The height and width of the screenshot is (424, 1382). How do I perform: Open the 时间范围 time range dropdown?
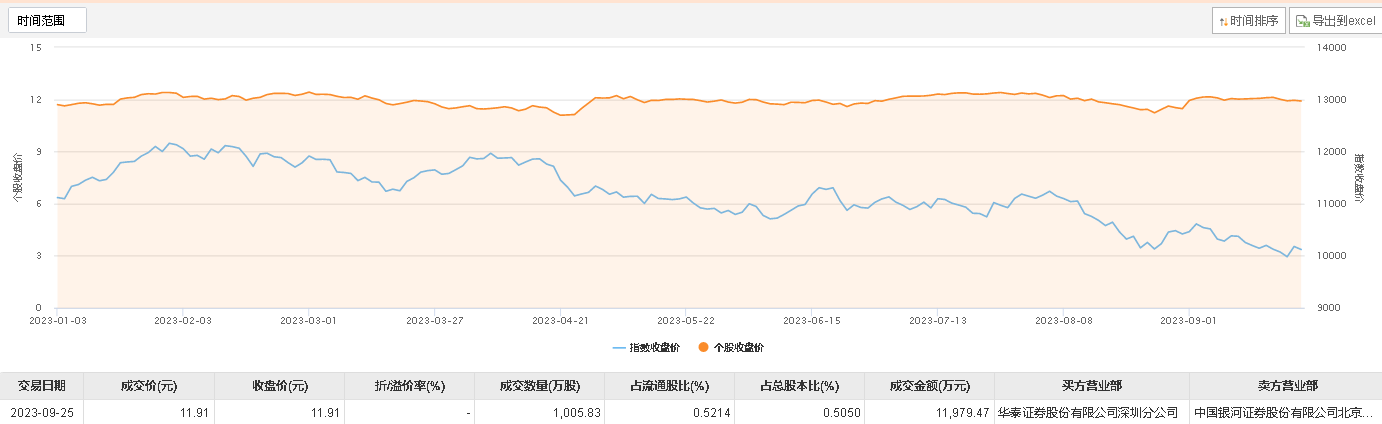click(x=48, y=20)
